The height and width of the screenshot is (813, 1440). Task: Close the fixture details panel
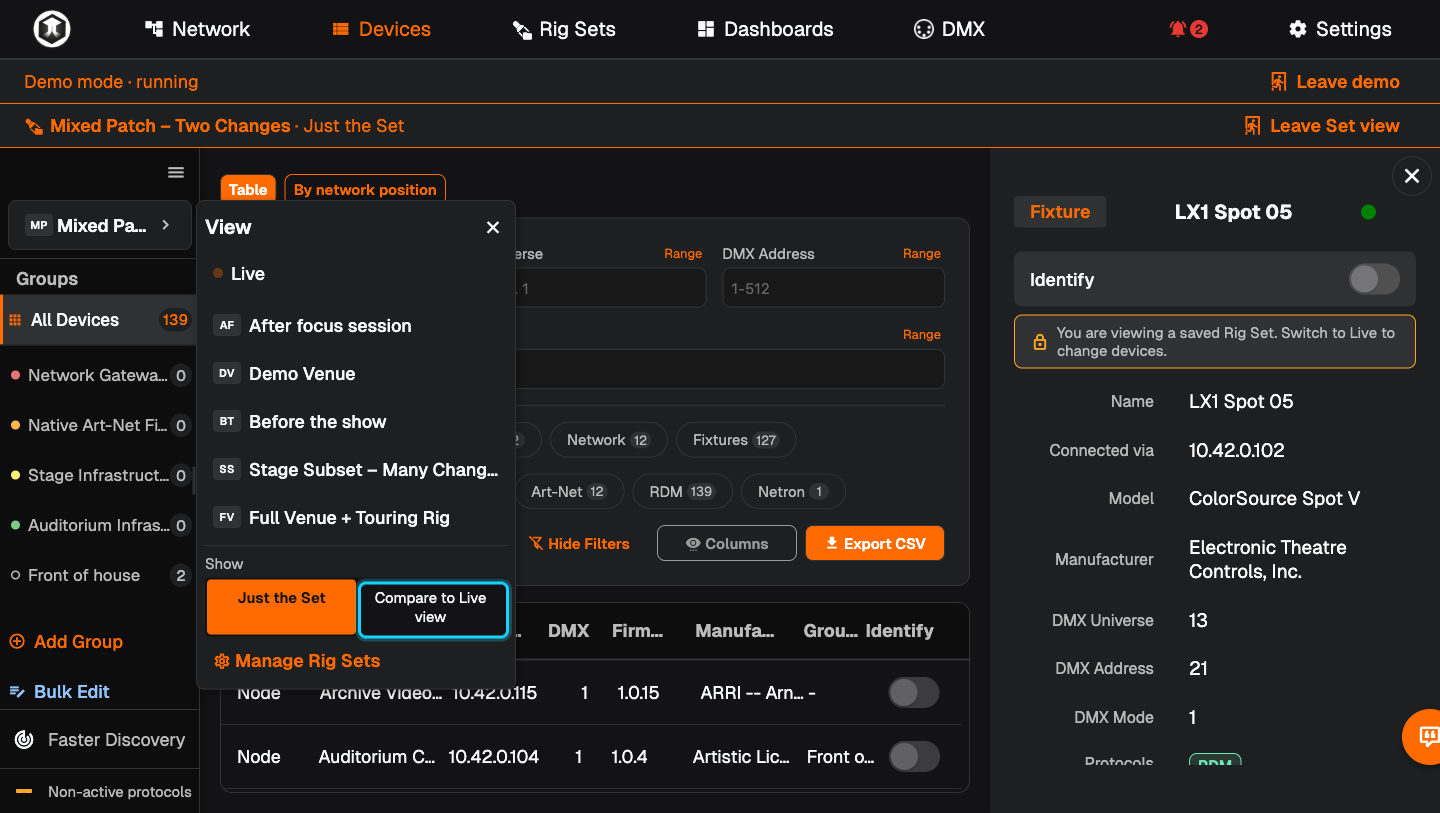pyautogui.click(x=1412, y=176)
